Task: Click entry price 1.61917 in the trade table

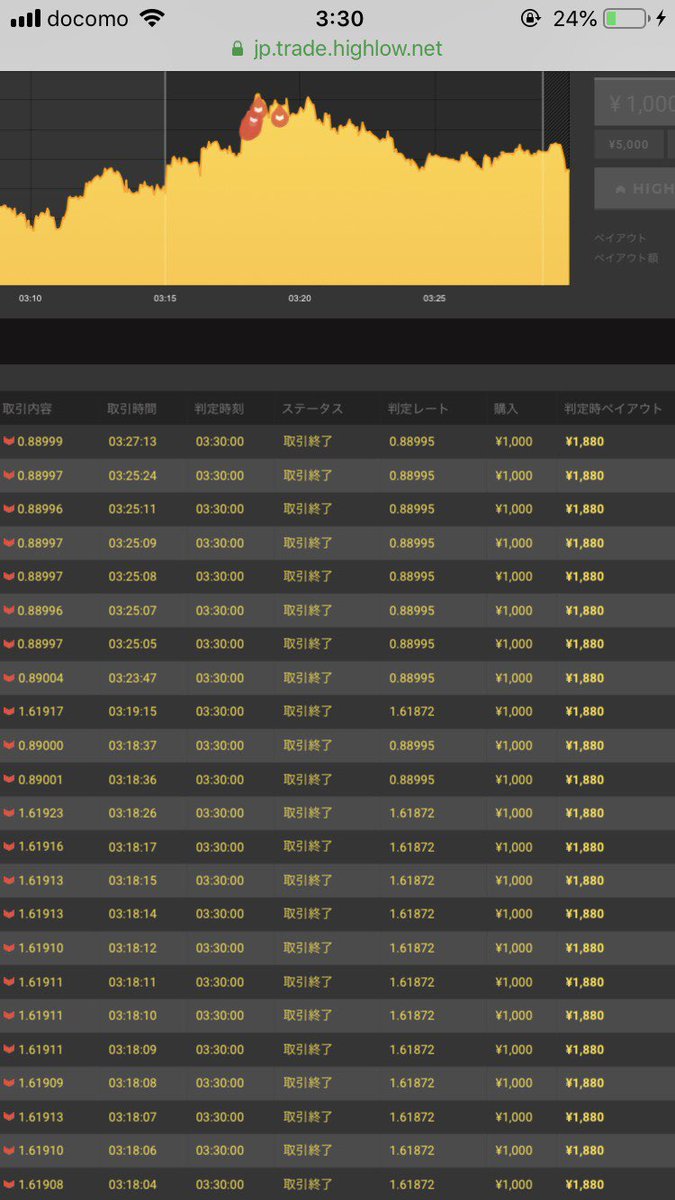Action: 40,711
